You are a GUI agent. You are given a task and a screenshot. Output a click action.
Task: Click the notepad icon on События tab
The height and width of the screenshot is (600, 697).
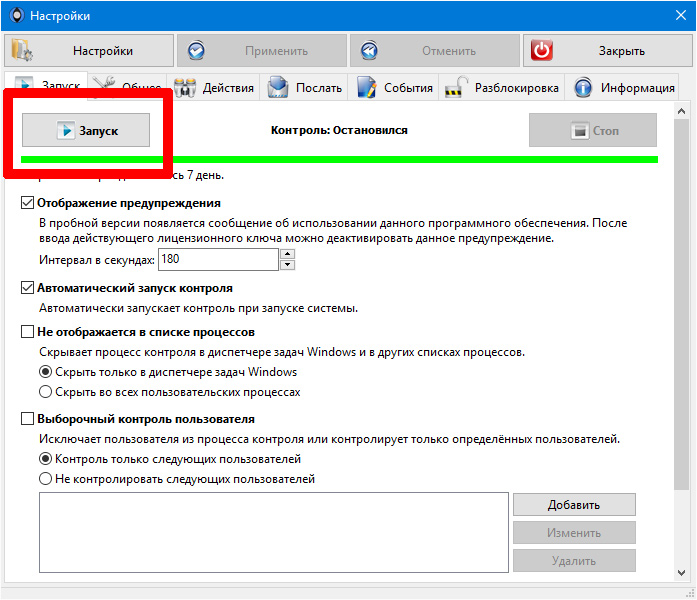(366, 87)
